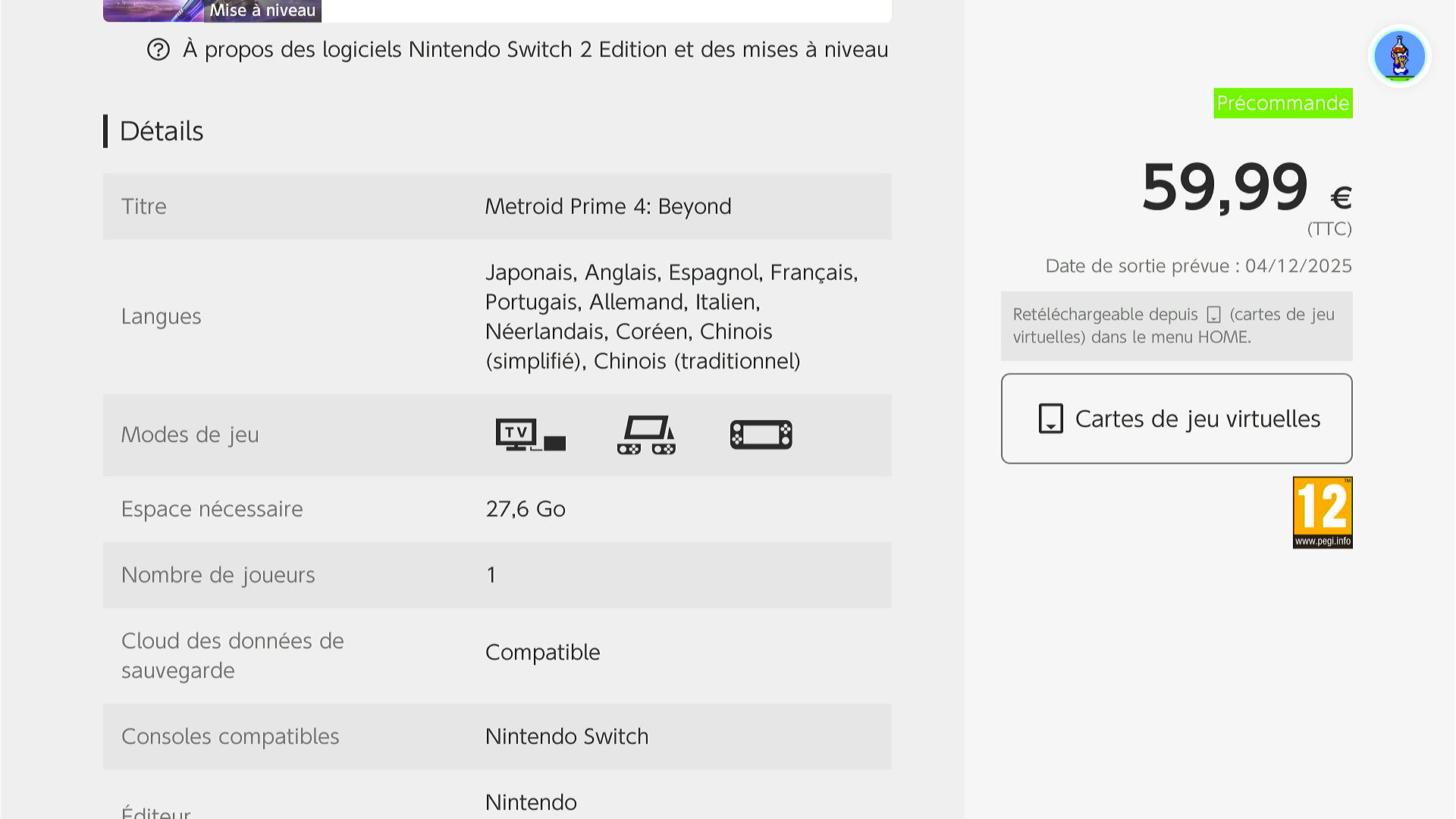Click the user profile avatar icon
The width and height of the screenshot is (1456, 819).
pyautogui.click(x=1399, y=56)
